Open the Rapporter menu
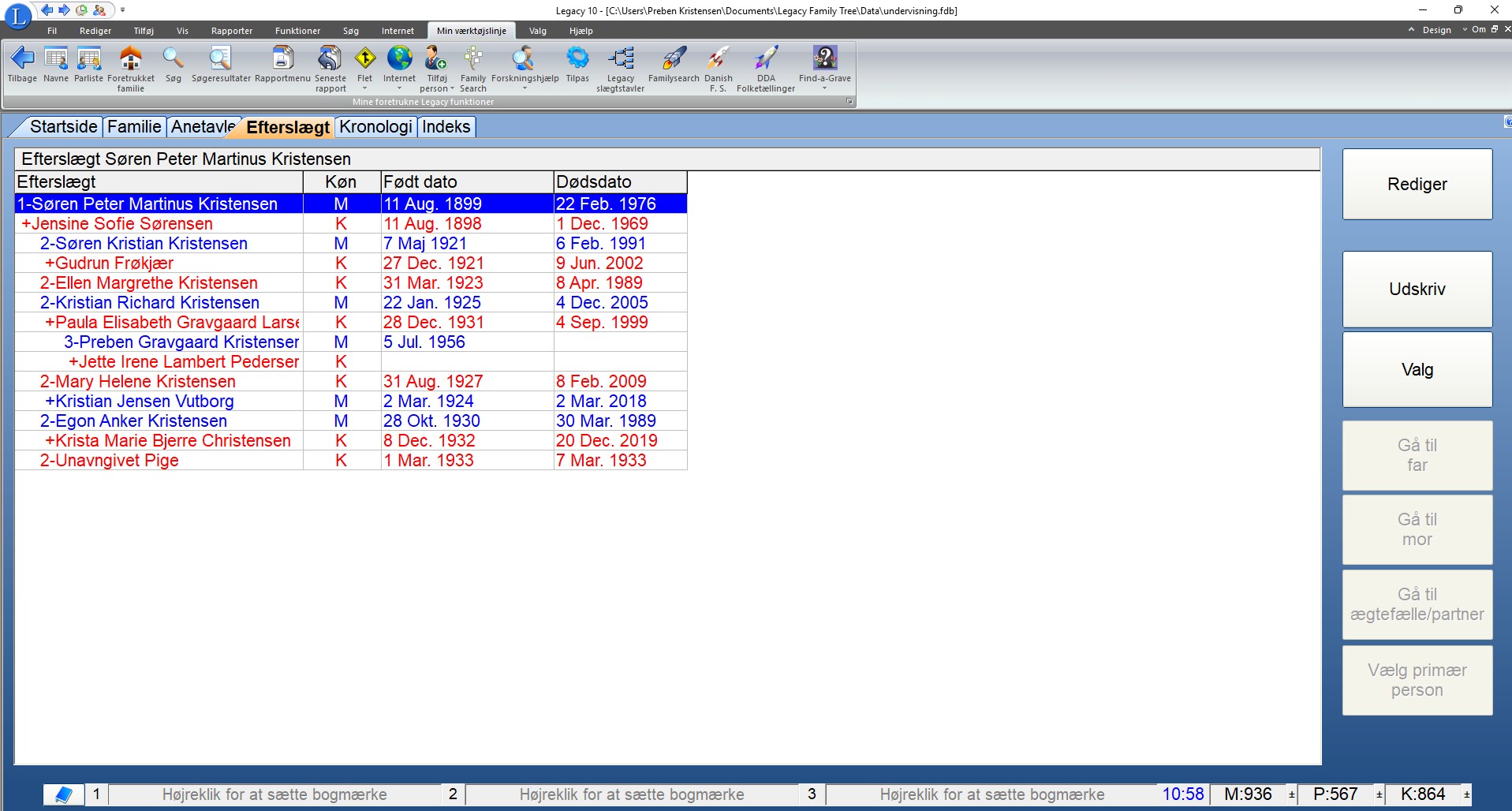1512x811 pixels. [232, 31]
